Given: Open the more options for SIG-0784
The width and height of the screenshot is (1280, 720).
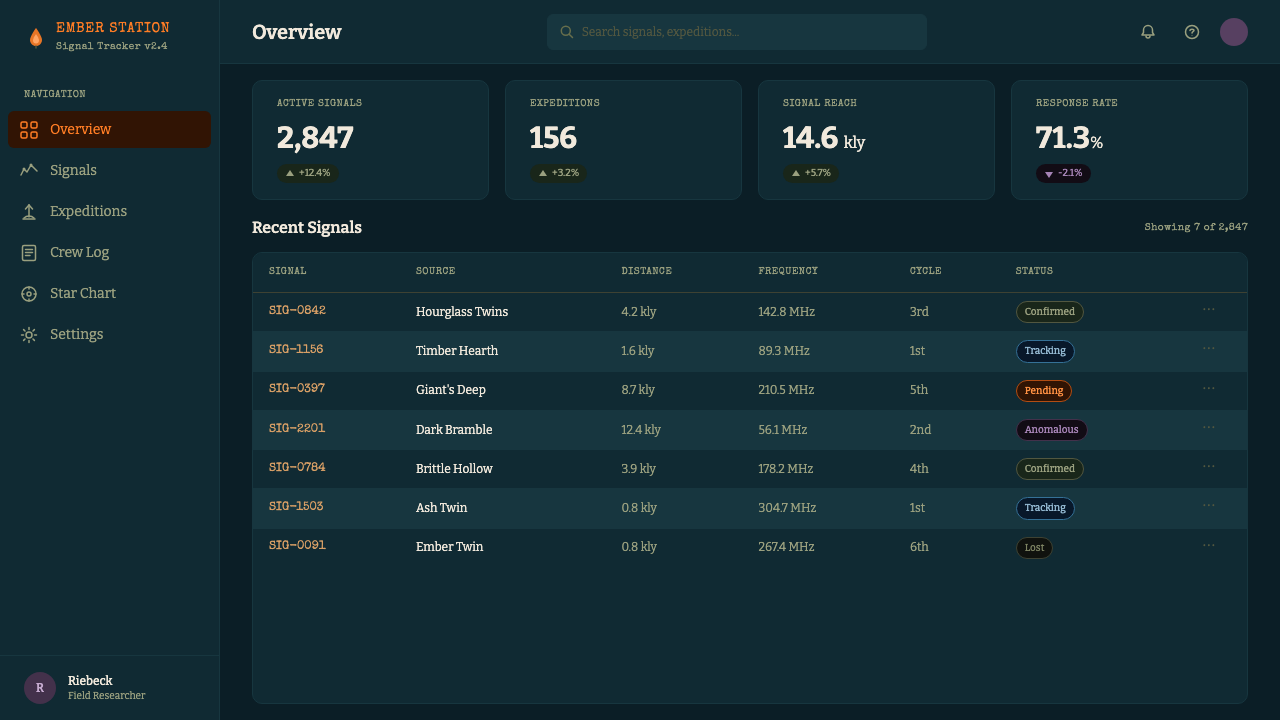Looking at the screenshot, I should [1209, 467].
